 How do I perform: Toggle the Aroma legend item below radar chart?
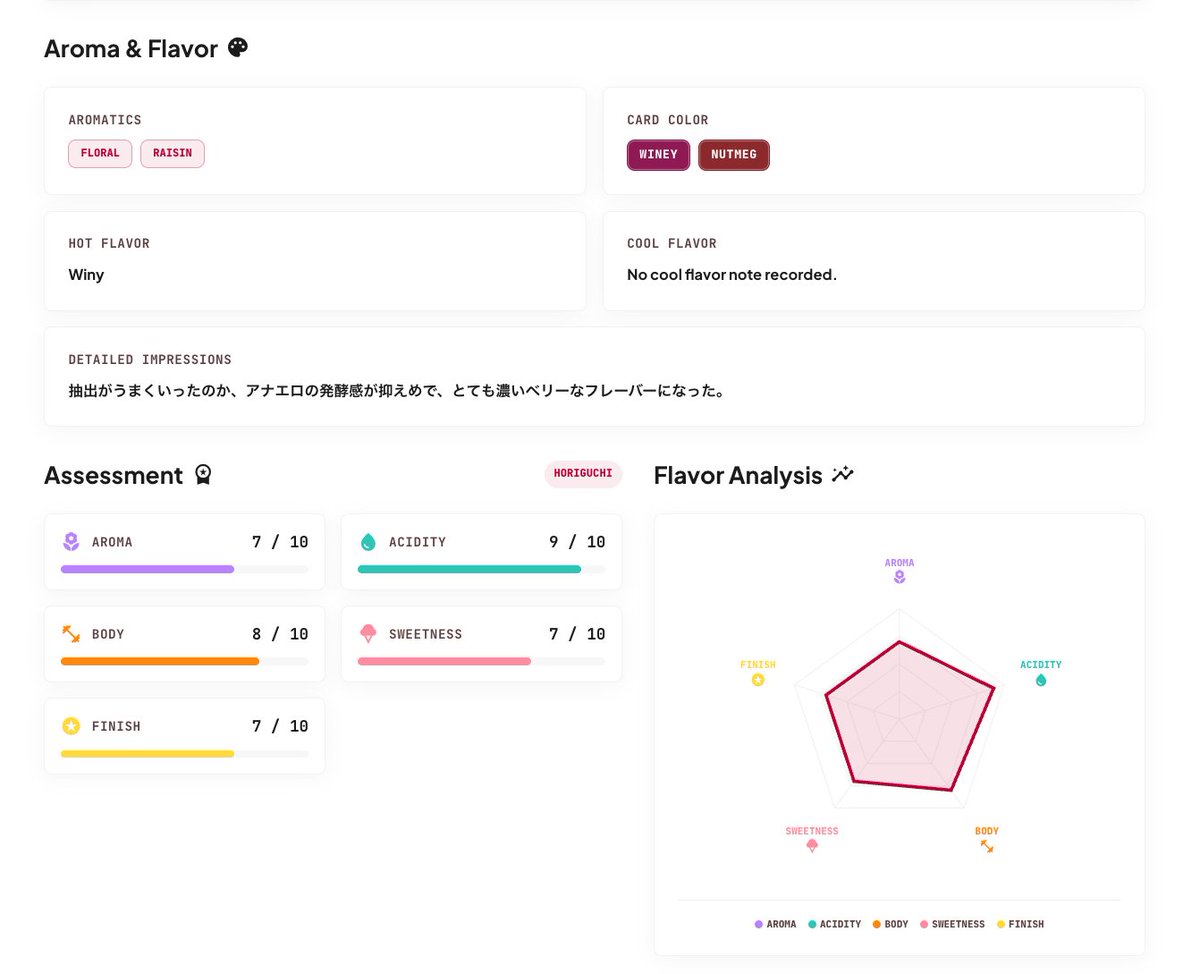776,924
